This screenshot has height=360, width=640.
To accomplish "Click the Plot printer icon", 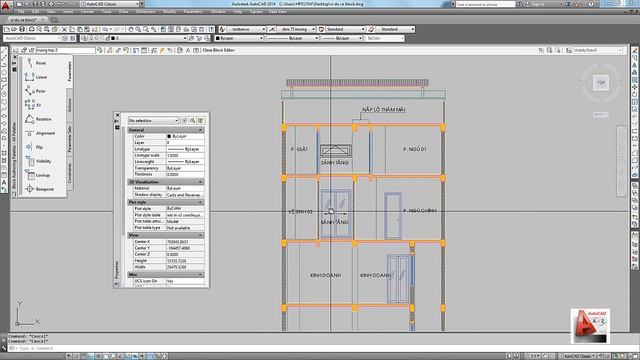I will pos(31,29).
